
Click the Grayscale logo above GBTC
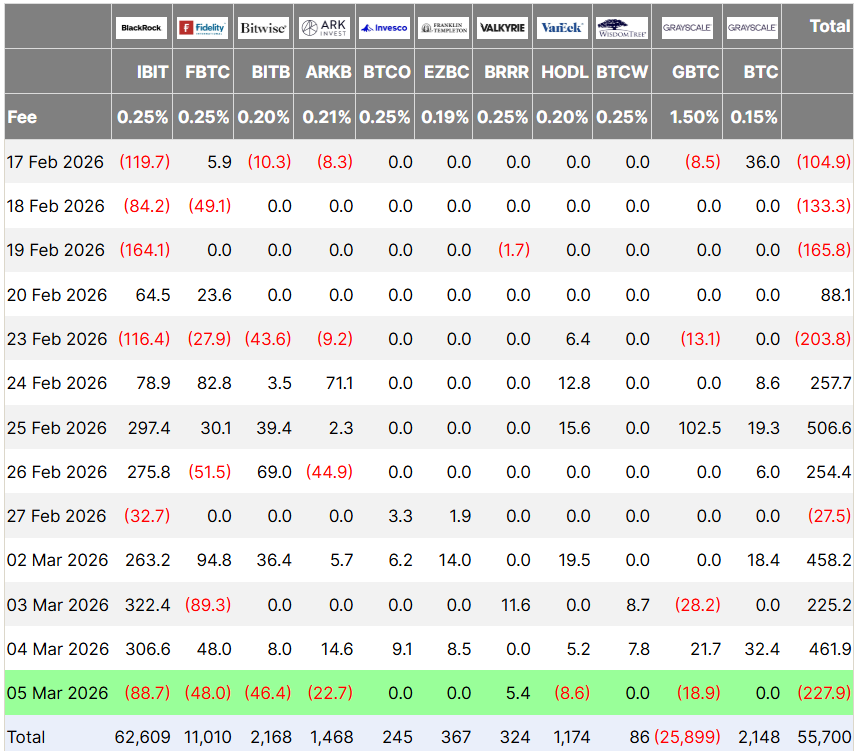coord(687,28)
